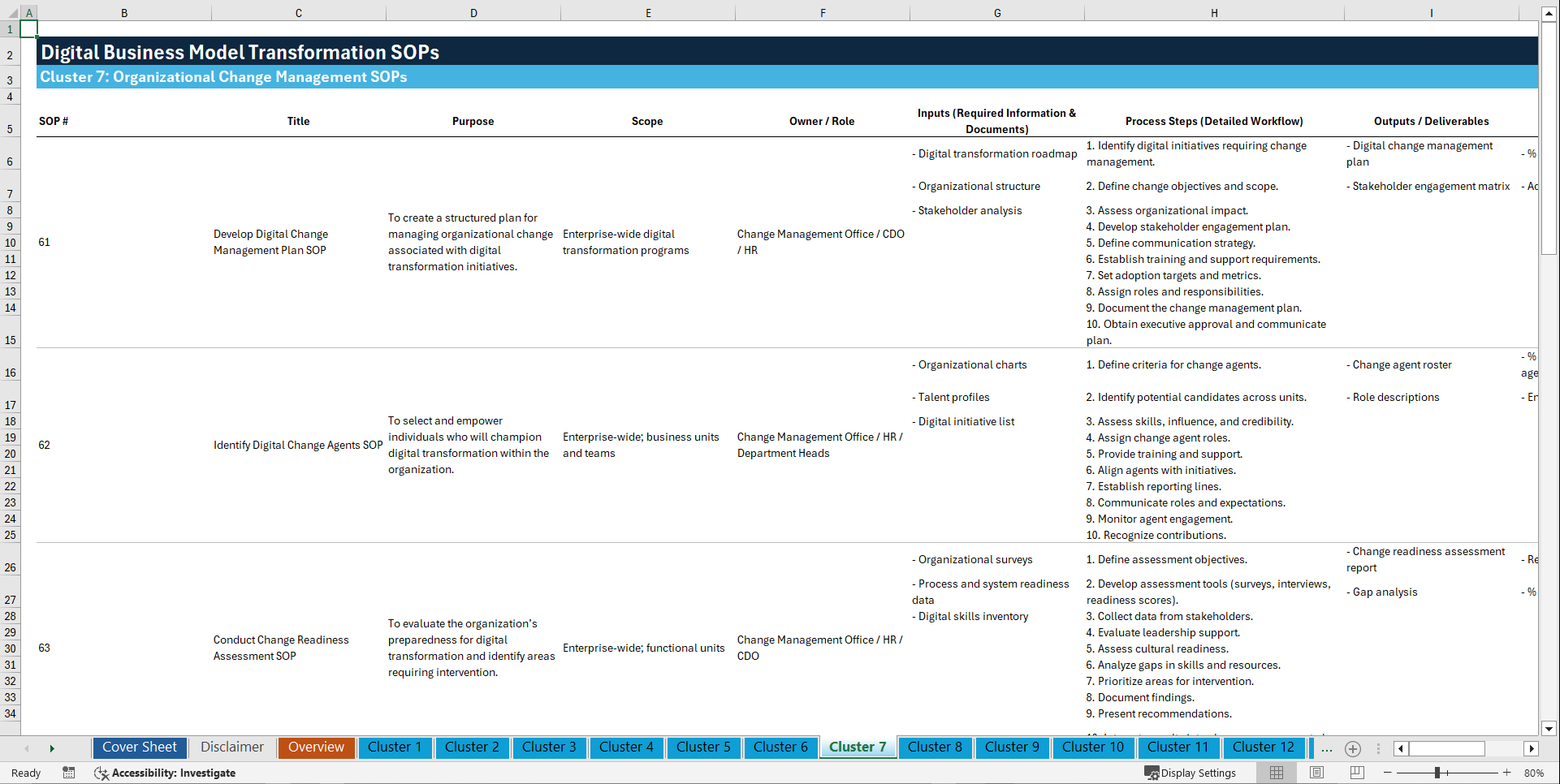The height and width of the screenshot is (784, 1560).
Task: Click the down arrow on the scrollbar
Action: (x=1549, y=729)
